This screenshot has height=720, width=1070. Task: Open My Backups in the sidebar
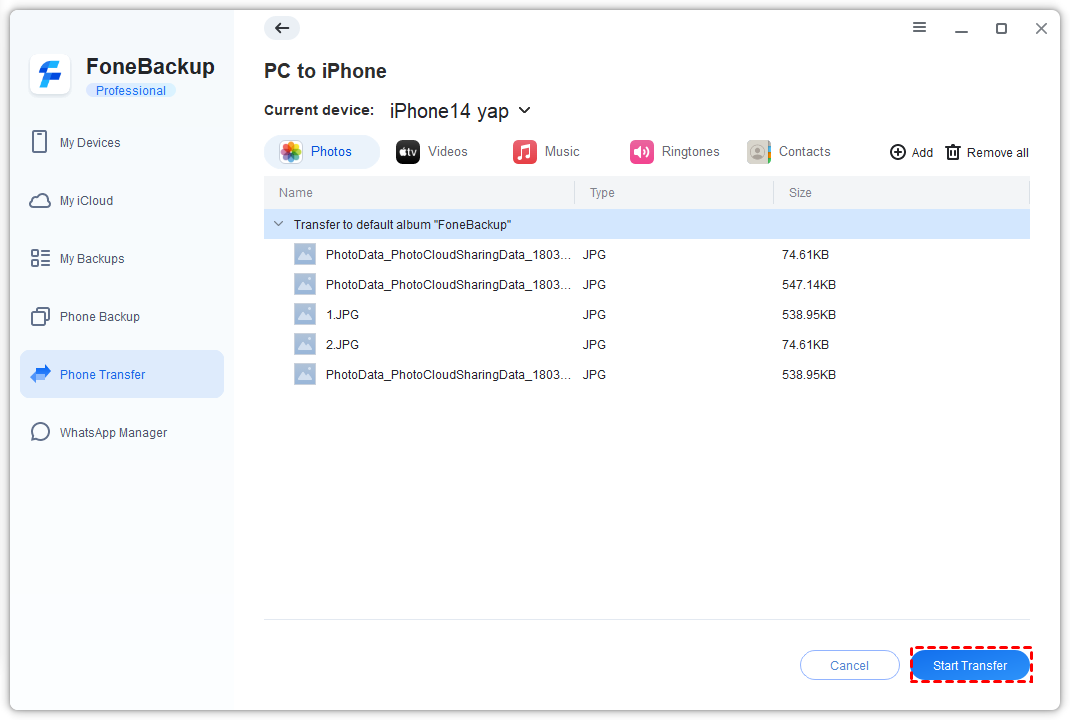122,258
